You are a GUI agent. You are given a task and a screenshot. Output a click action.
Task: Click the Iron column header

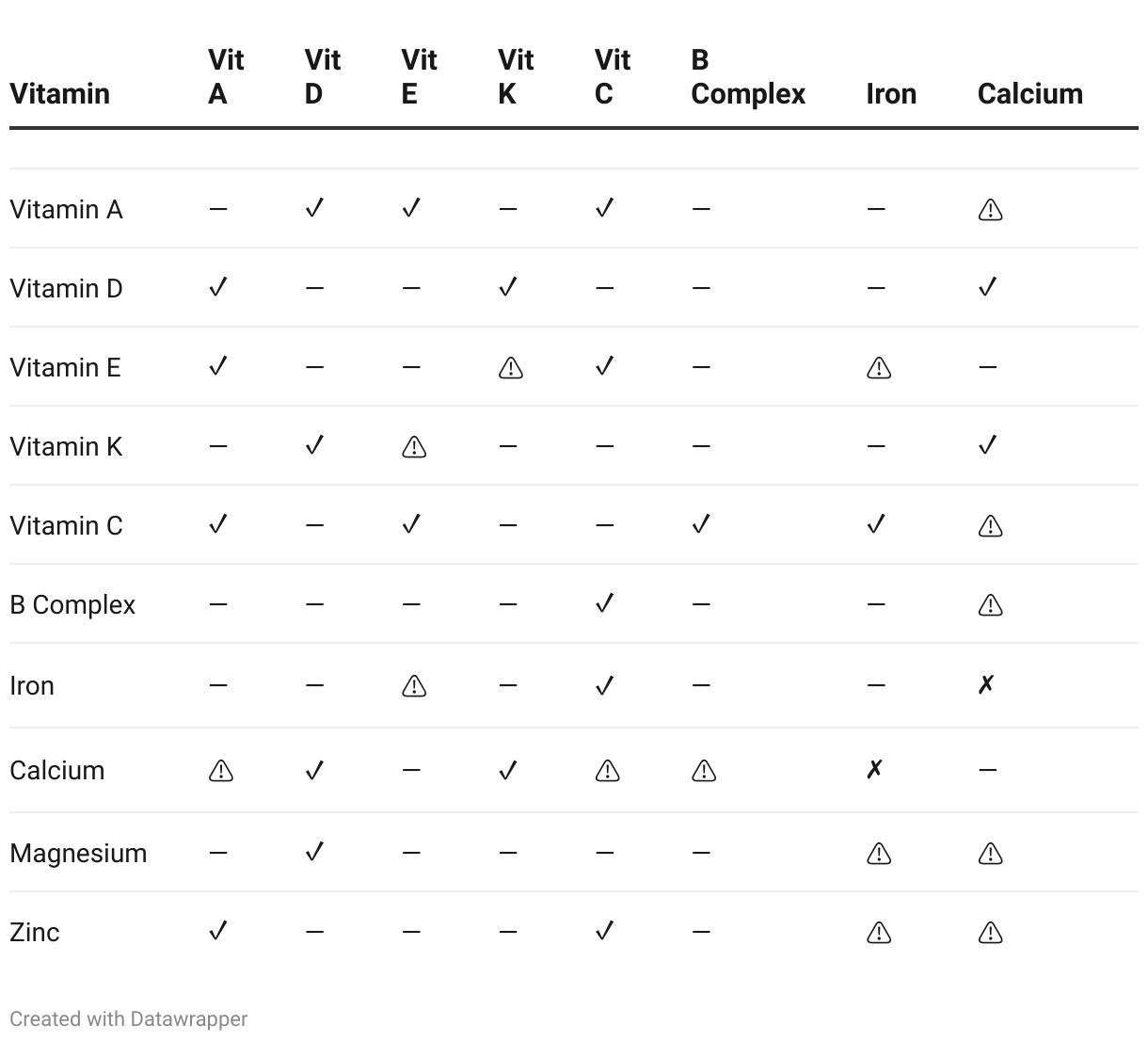891,93
